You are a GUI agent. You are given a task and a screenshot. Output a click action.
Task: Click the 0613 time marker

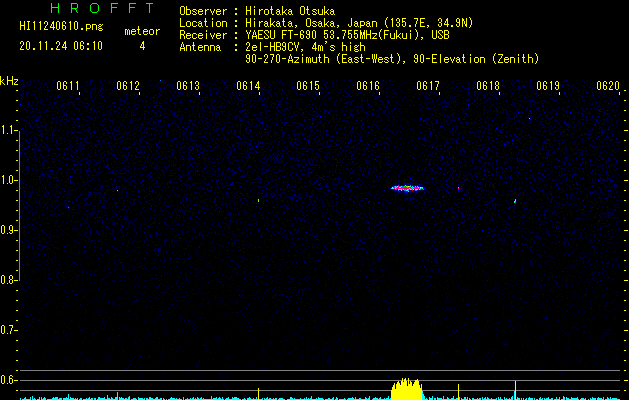pos(188,86)
